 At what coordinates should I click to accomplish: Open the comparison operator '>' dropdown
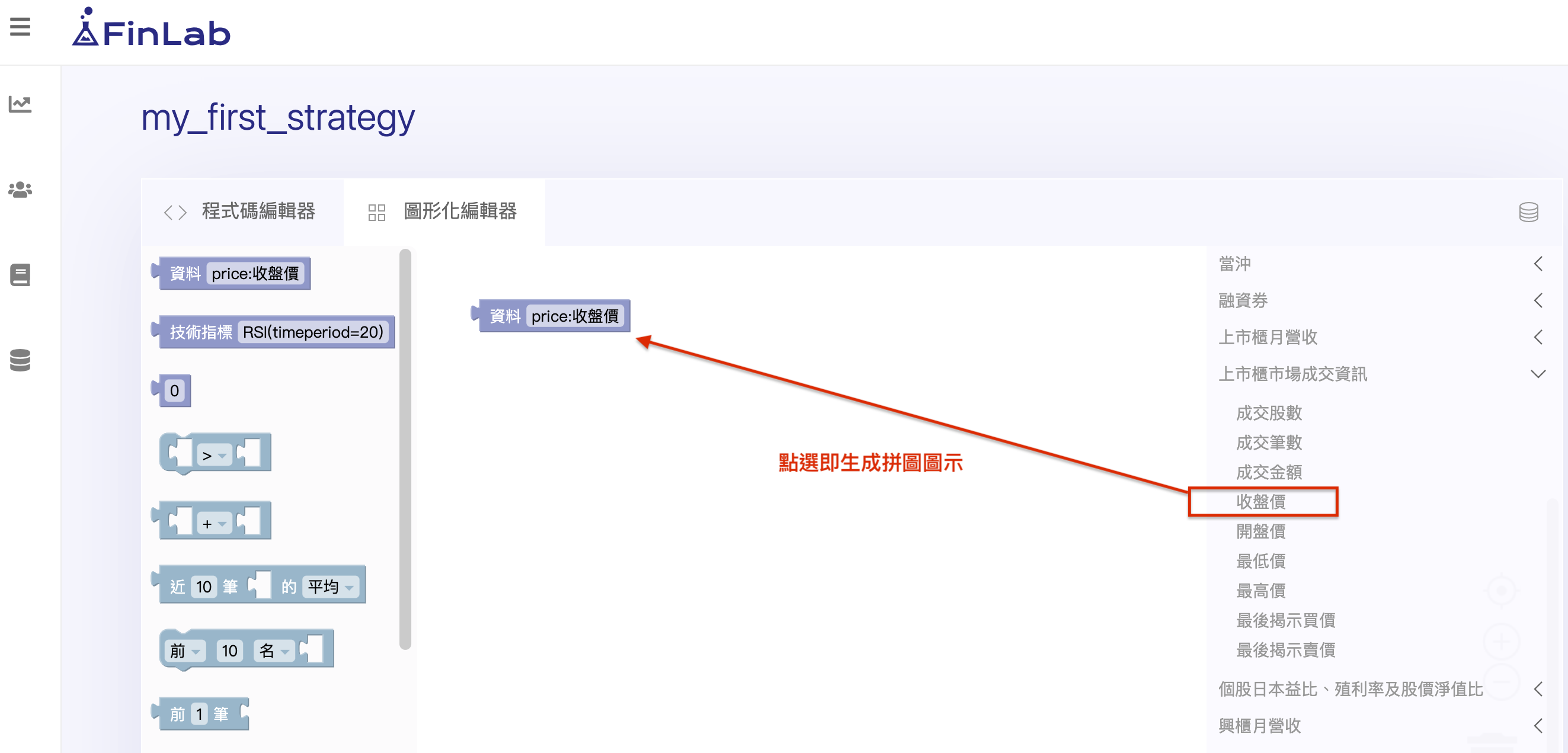tap(215, 456)
